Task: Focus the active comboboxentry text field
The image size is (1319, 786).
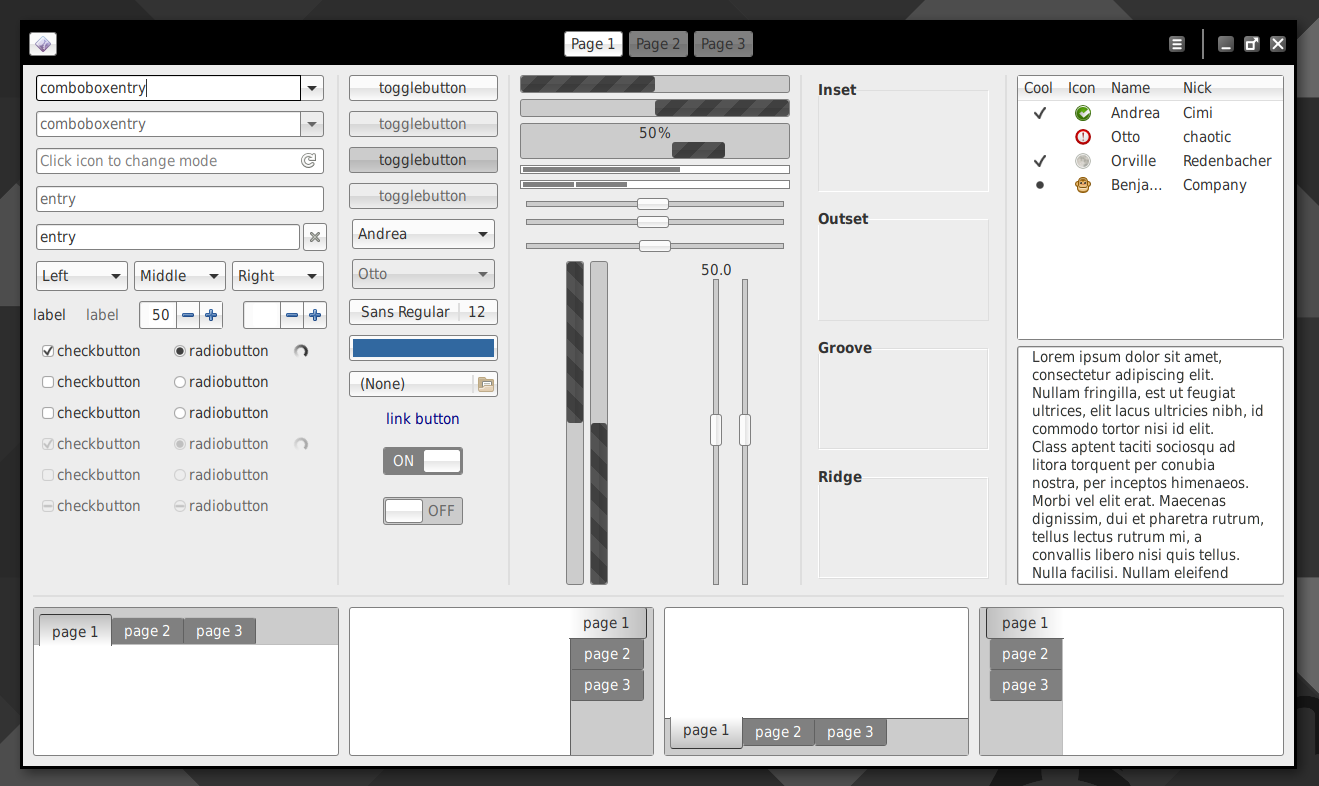Action: 168,88
